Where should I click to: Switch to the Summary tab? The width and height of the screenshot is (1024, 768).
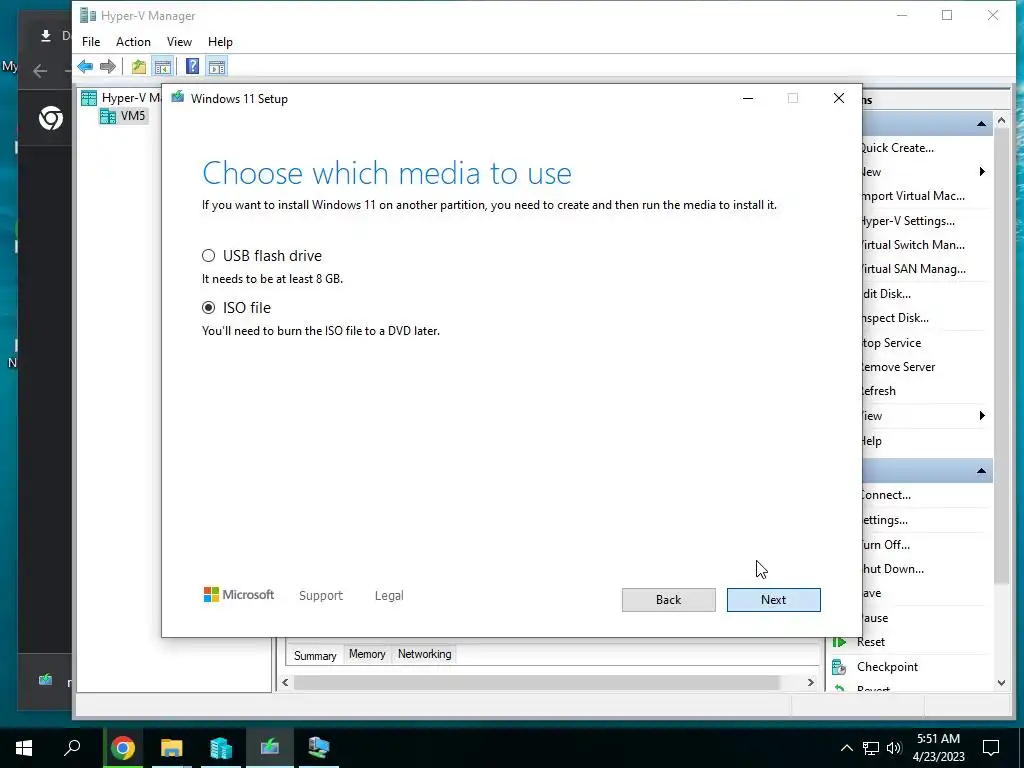tap(315, 656)
